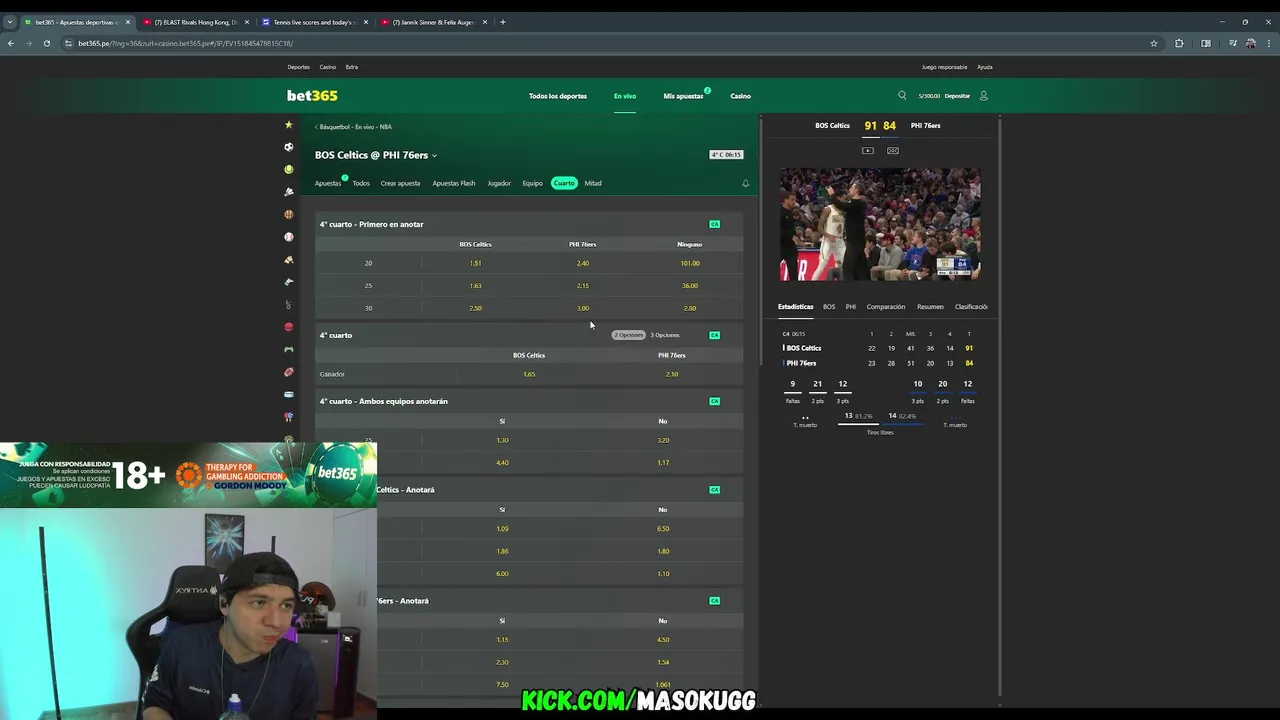
Task: Open the Todos filter tab
Action: (361, 183)
